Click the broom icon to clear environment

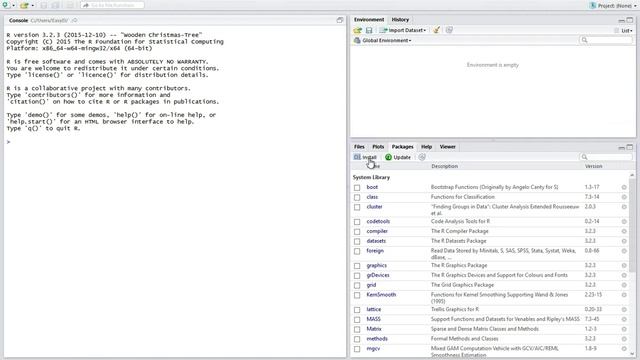436,30
